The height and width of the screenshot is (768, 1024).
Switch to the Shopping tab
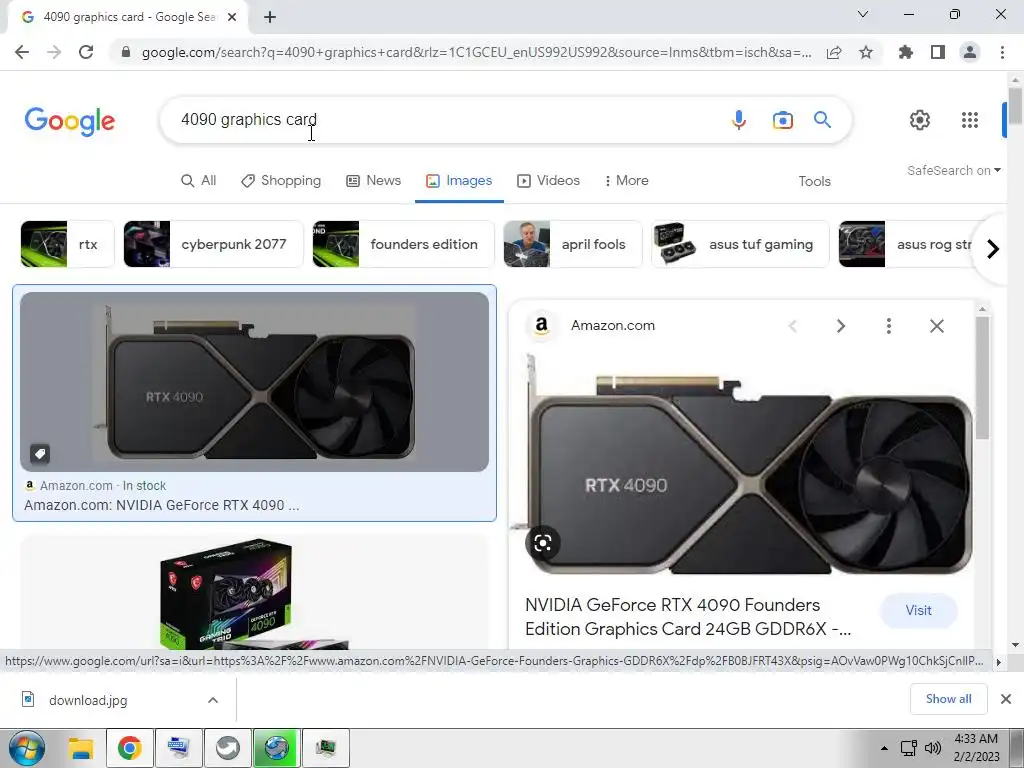pyautogui.click(x=281, y=181)
